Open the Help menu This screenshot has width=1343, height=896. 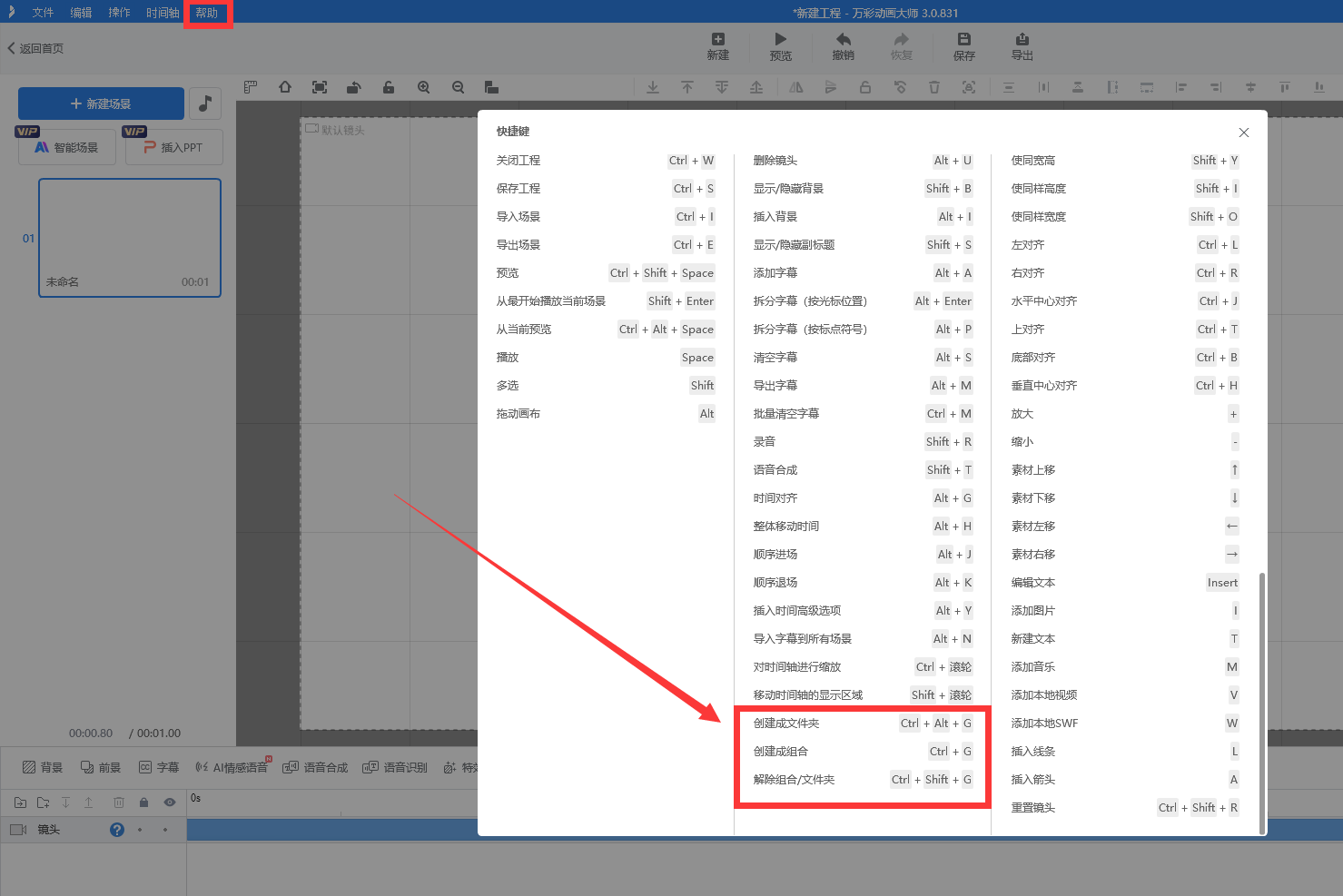point(207,13)
